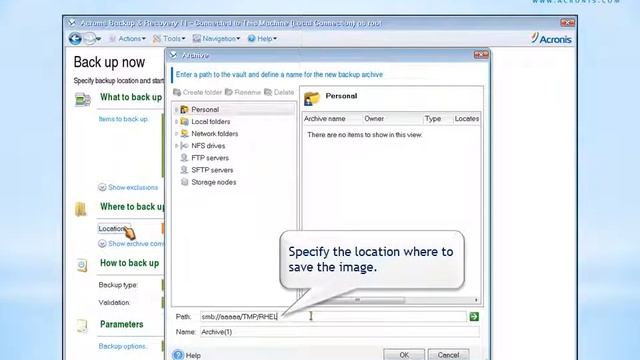Click the Backup type label
640x360 pixels.
(118, 285)
